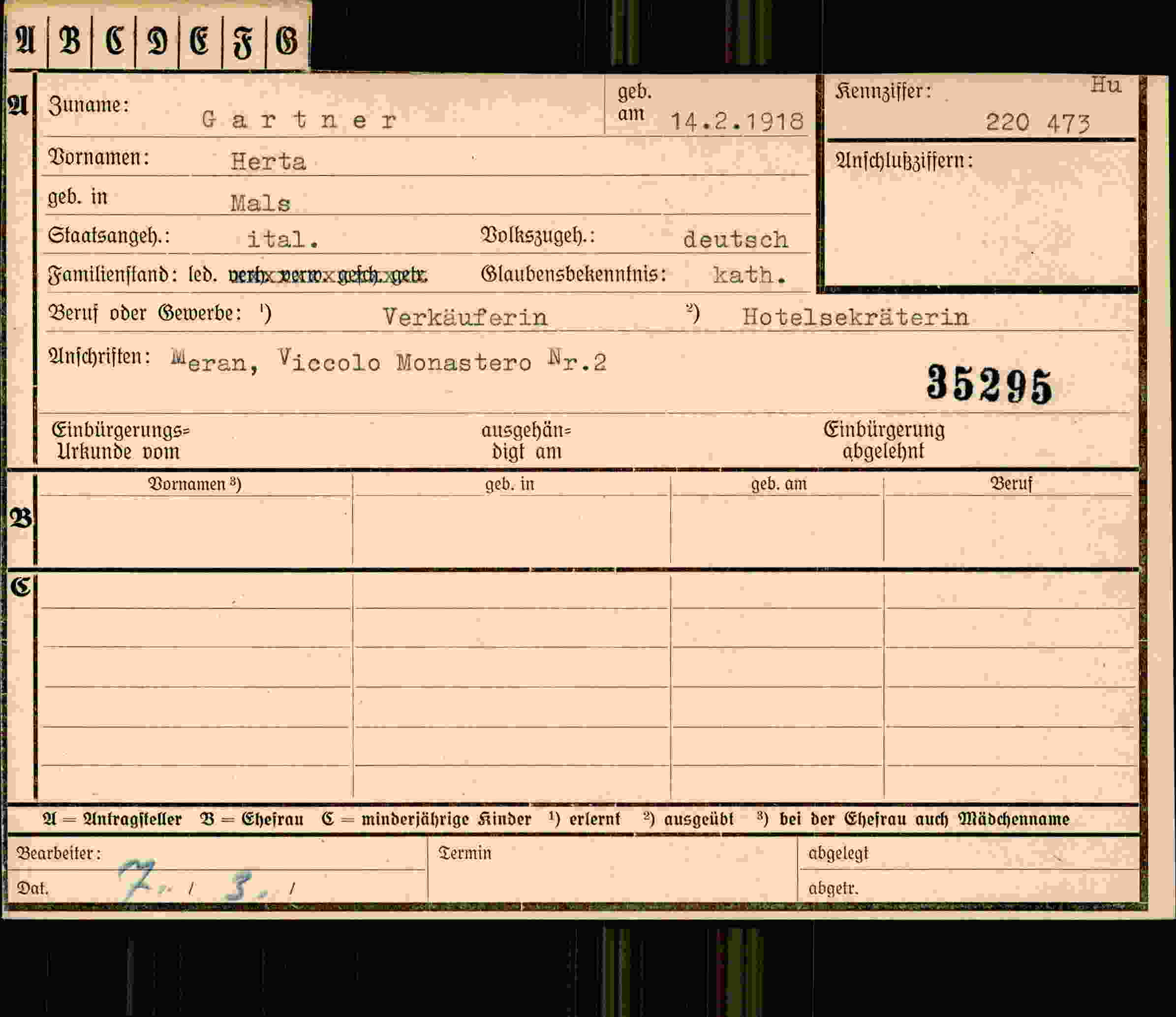Click the 'Zuname:' label
Screen dimensions: 1176x1017
pyautogui.click(x=89, y=105)
